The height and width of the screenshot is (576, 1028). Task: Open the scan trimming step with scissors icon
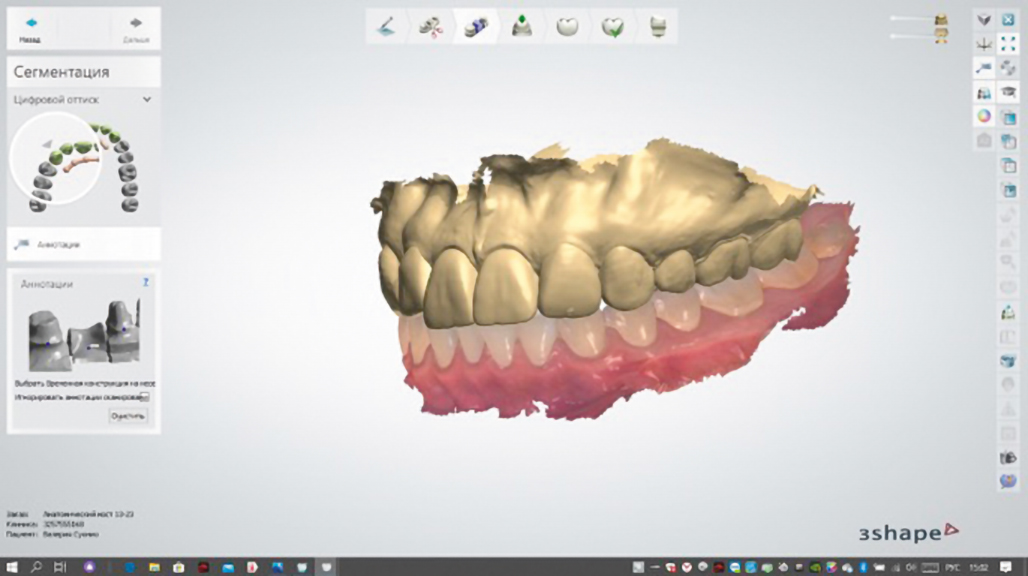pyautogui.click(x=431, y=27)
